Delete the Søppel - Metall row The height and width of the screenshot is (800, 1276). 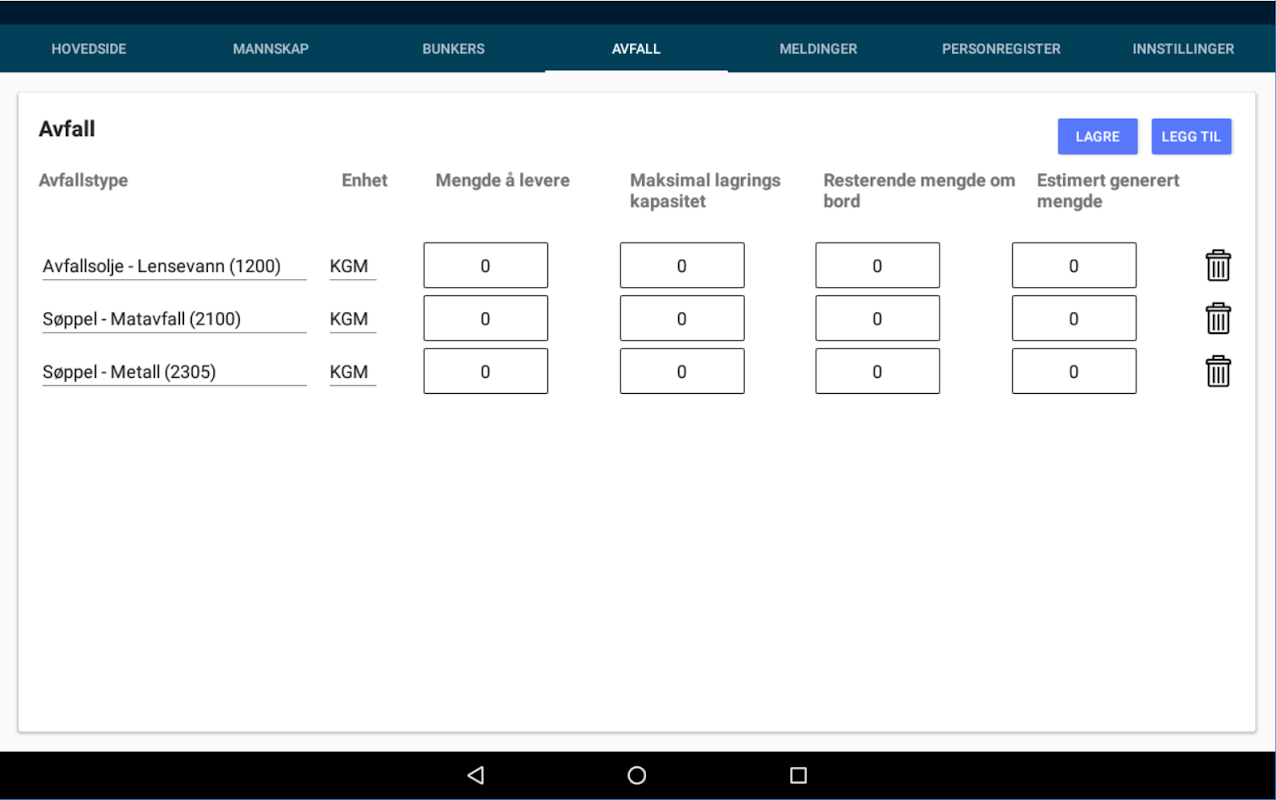click(1218, 372)
